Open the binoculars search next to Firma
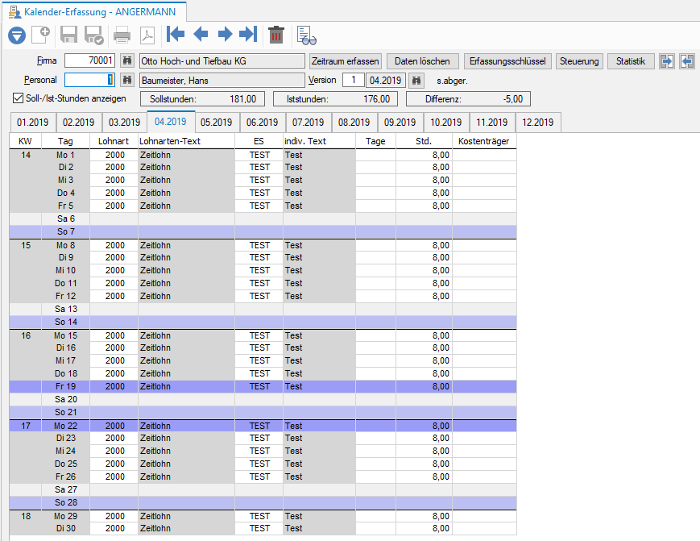This screenshot has height=541, width=700. tap(127, 60)
